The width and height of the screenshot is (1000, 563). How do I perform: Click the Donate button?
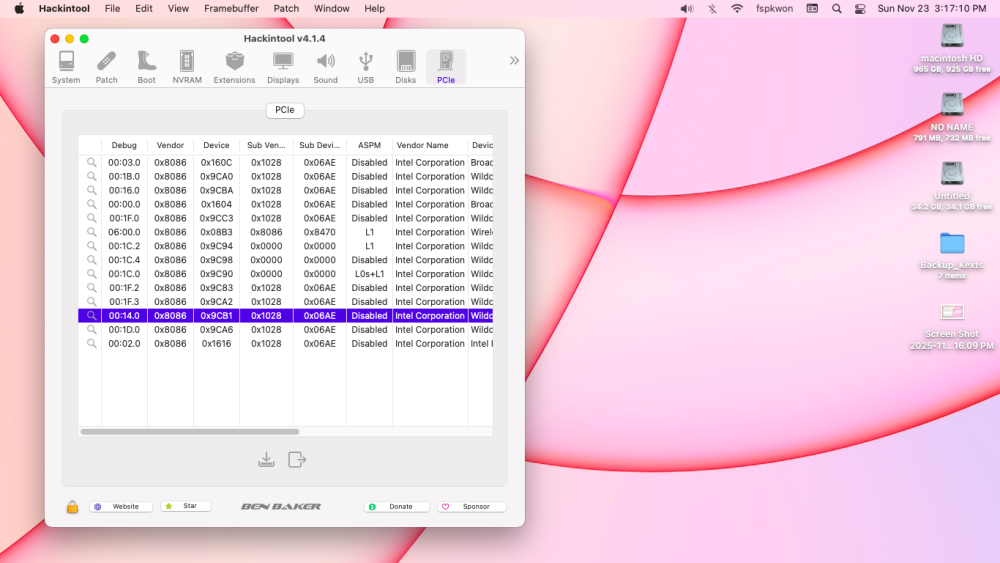click(396, 506)
